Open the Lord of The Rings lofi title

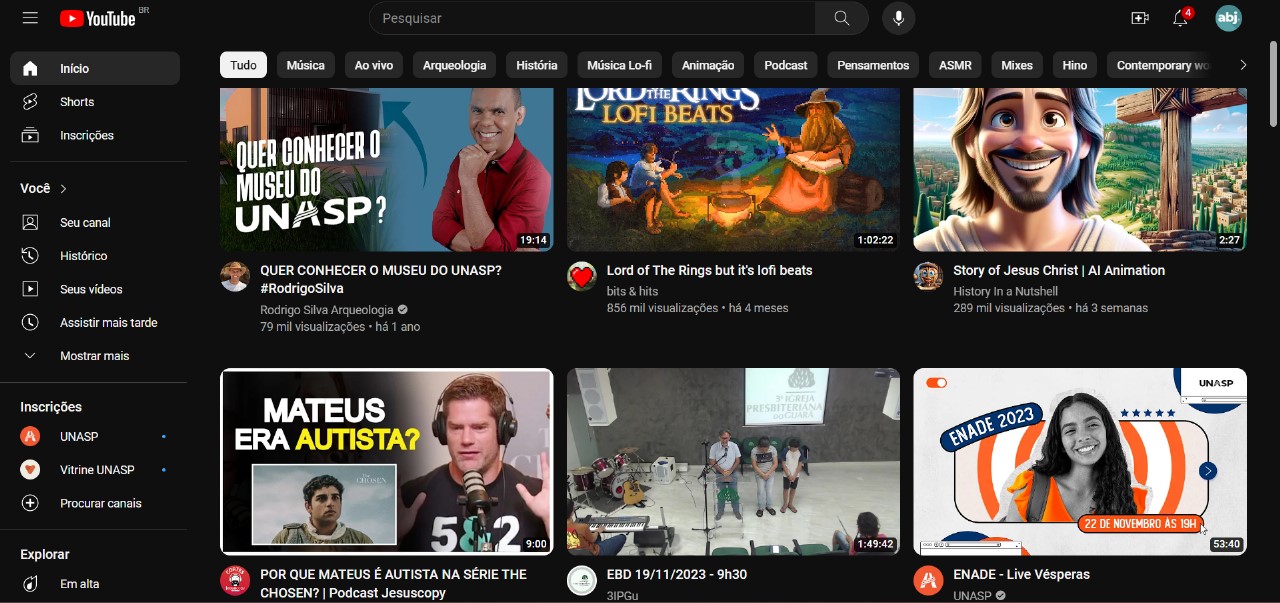tap(710, 270)
